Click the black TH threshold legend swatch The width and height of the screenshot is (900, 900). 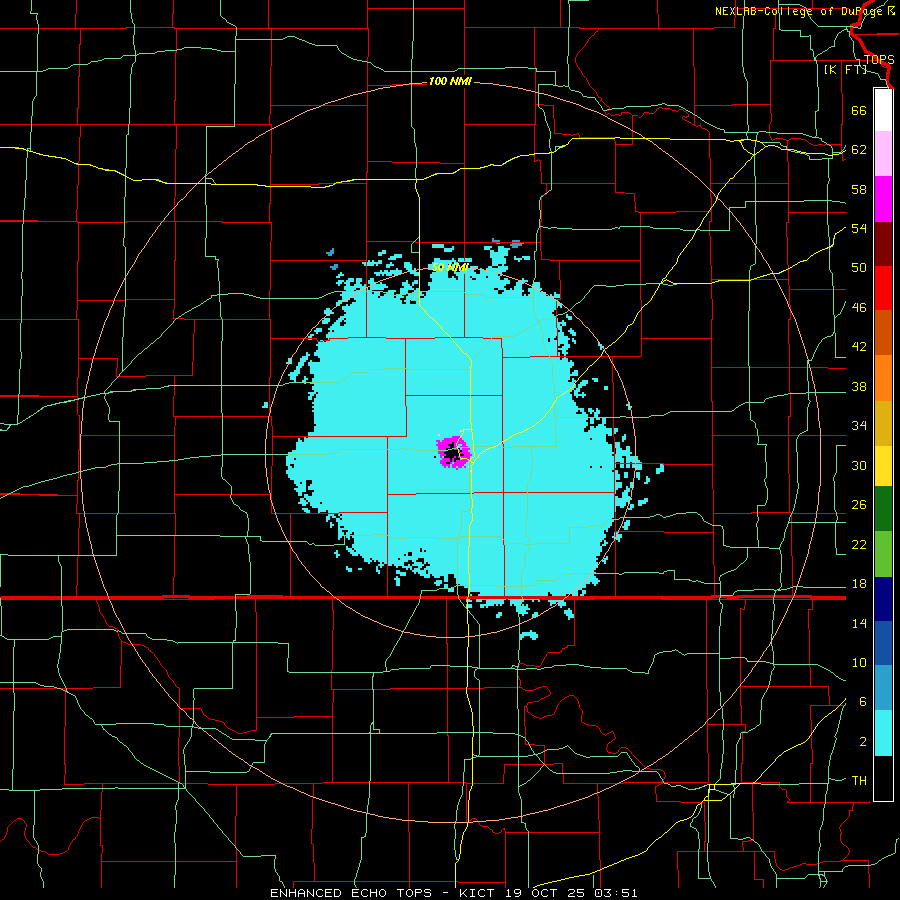(x=883, y=778)
